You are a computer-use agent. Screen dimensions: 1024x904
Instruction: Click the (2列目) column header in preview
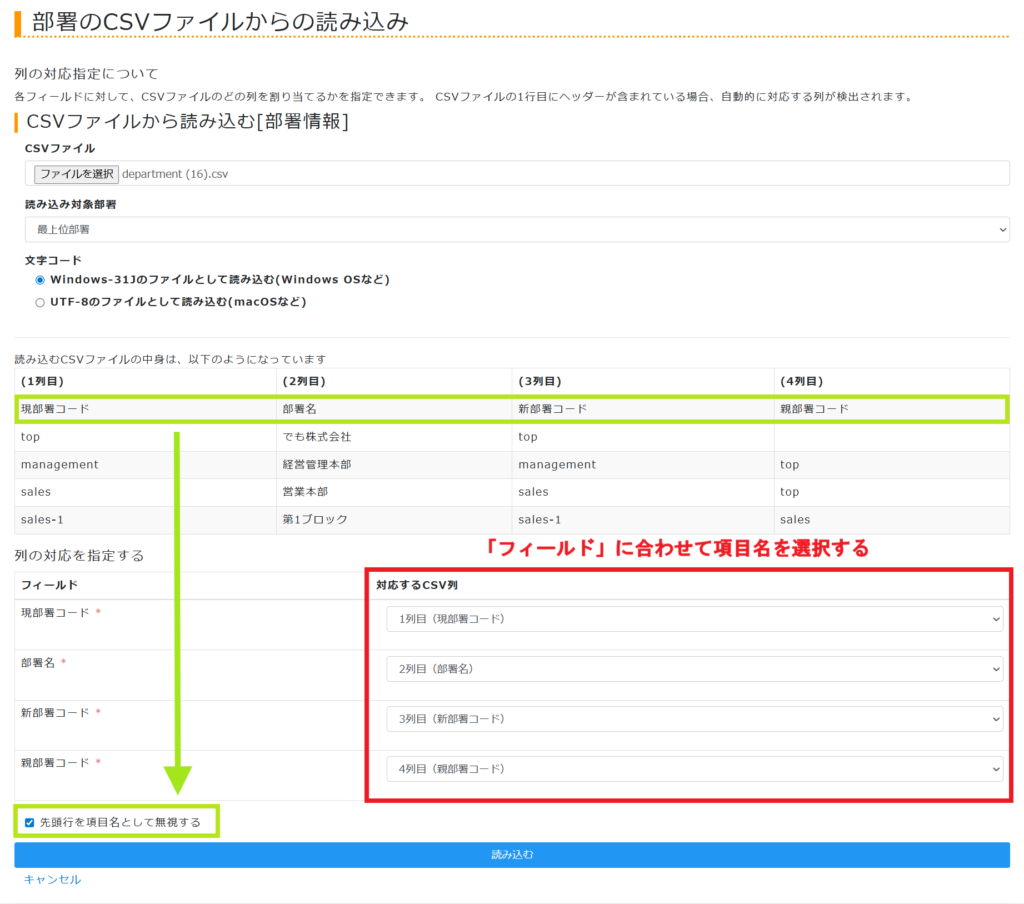[x=304, y=382]
